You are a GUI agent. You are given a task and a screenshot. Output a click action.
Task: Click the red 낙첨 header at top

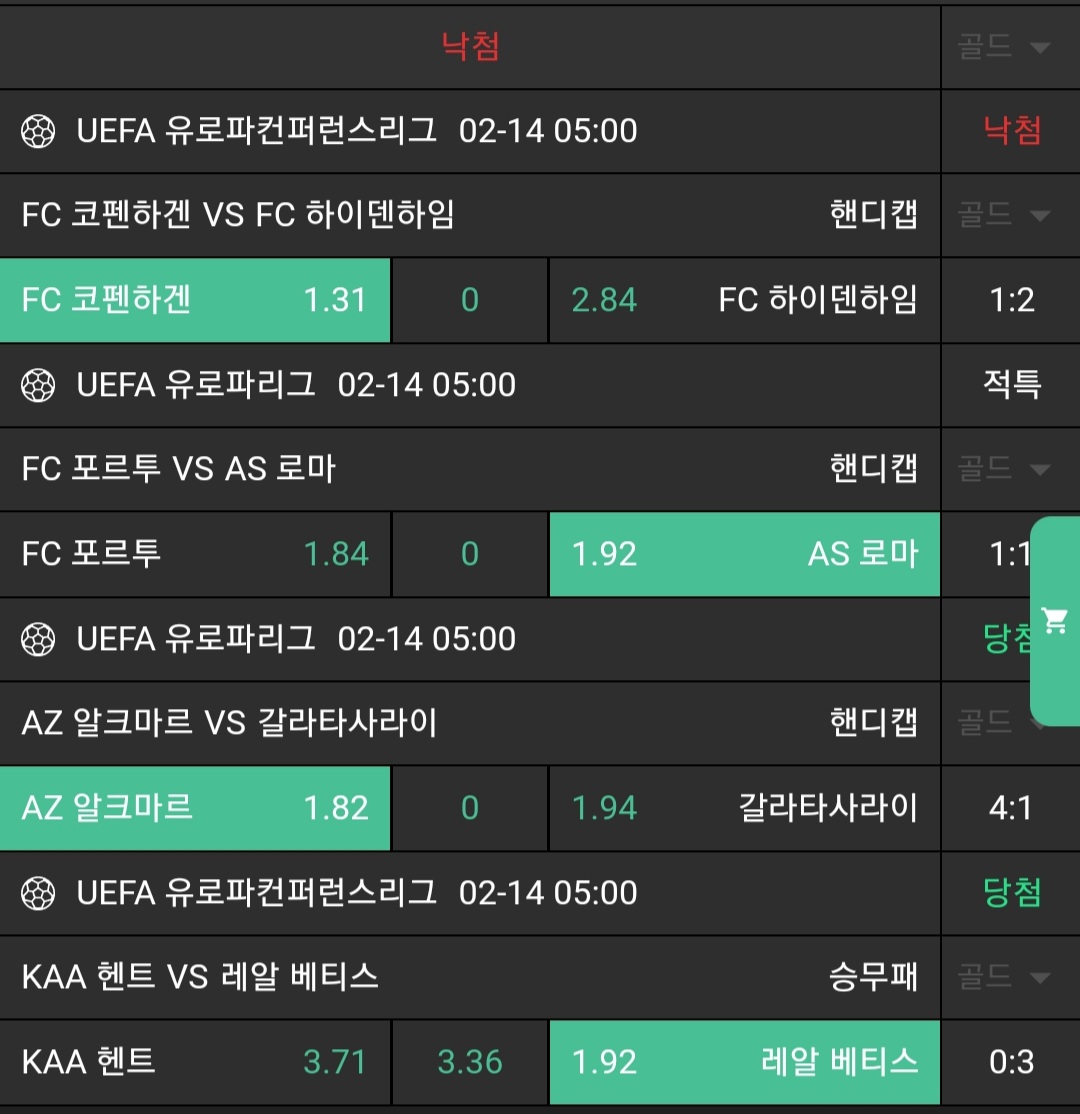click(x=470, y=47)
